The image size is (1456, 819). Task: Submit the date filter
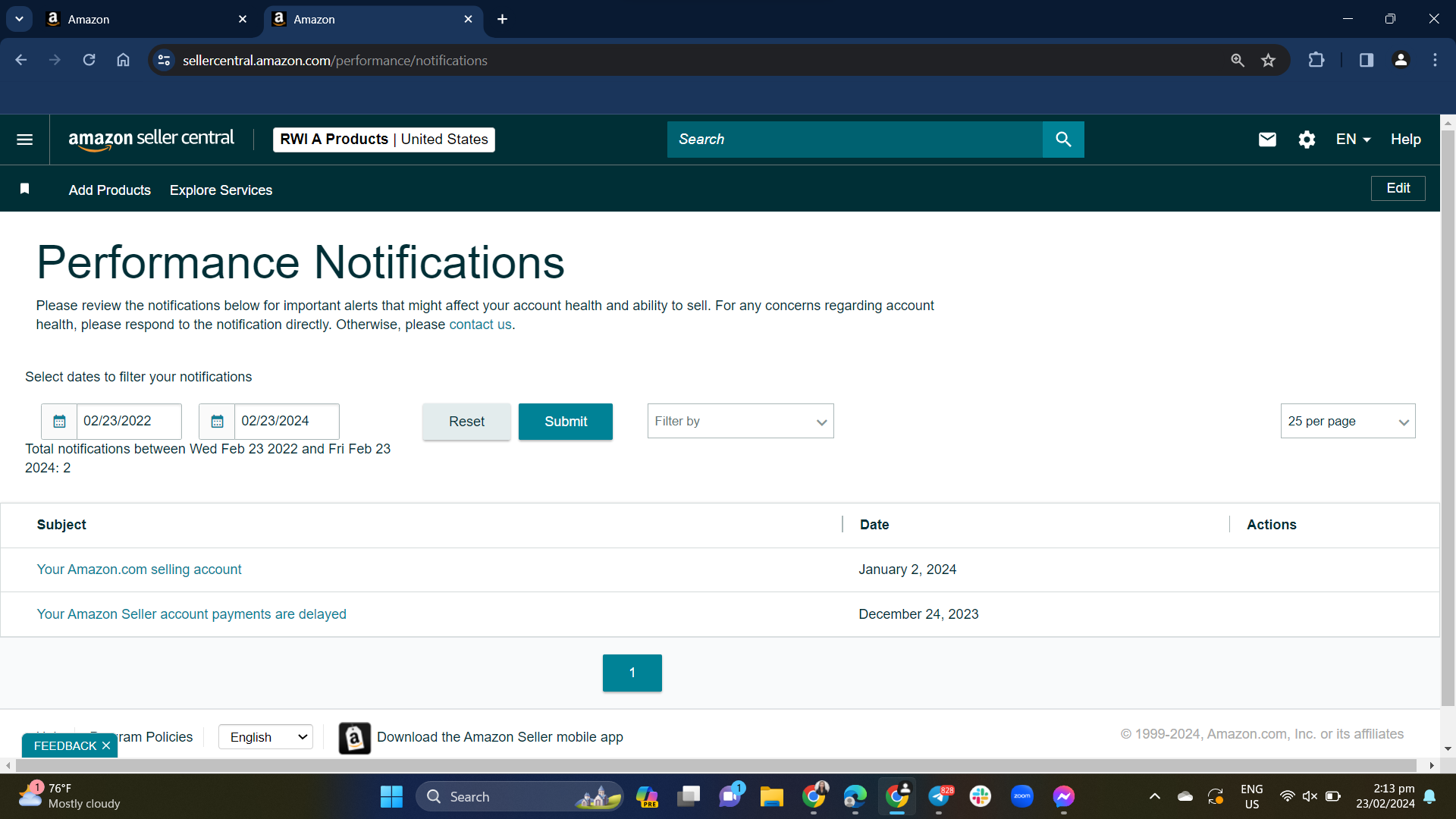pyautogui.click(x=566, y=422)
